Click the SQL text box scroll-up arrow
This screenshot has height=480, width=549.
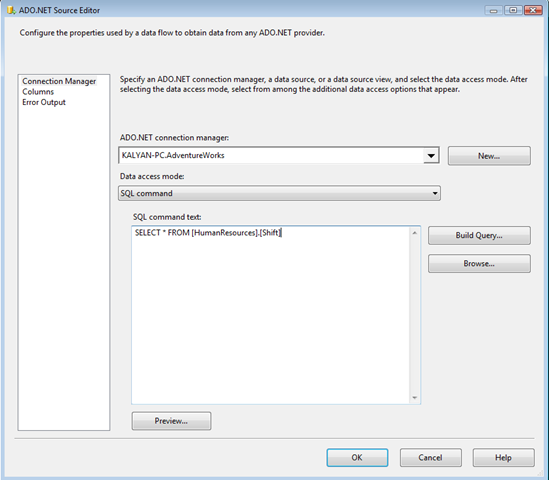415,233
